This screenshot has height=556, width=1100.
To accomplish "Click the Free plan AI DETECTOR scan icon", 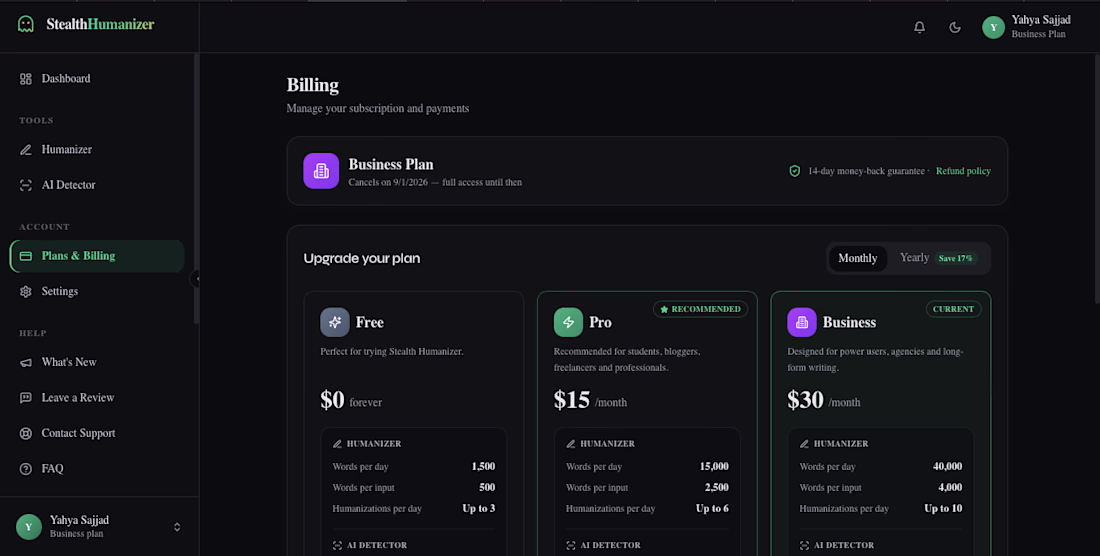I will pos(337,545).
